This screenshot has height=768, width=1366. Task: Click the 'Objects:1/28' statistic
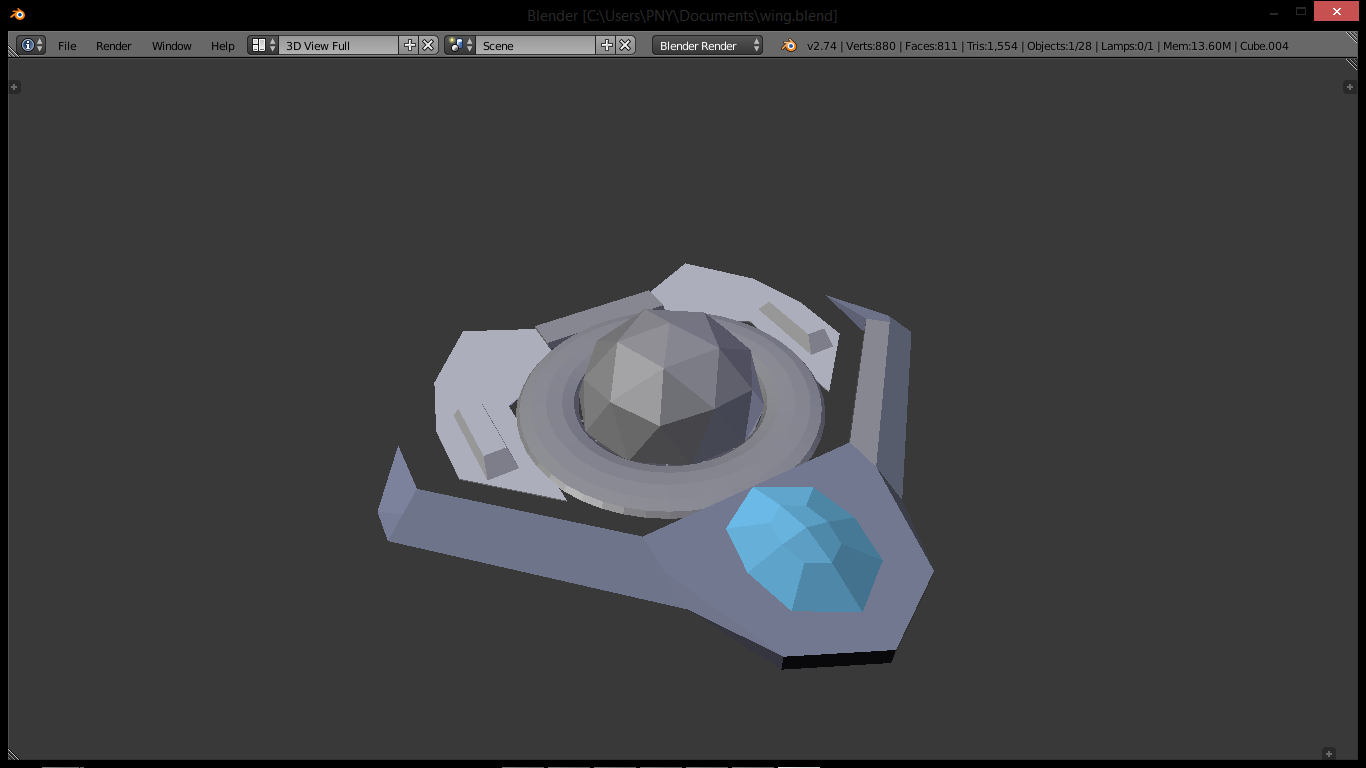click(x=1059, y=46)
